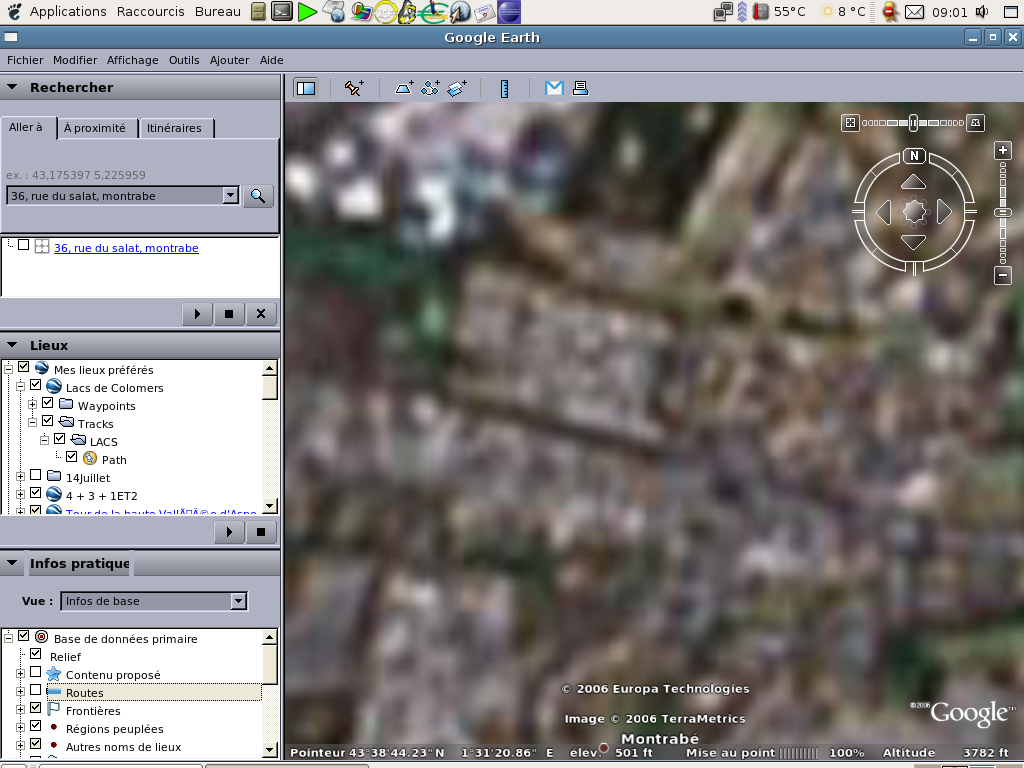Clear search results with X button
Image resolution: width=1024 pixels, height=768 pixels.
[261, 314]
